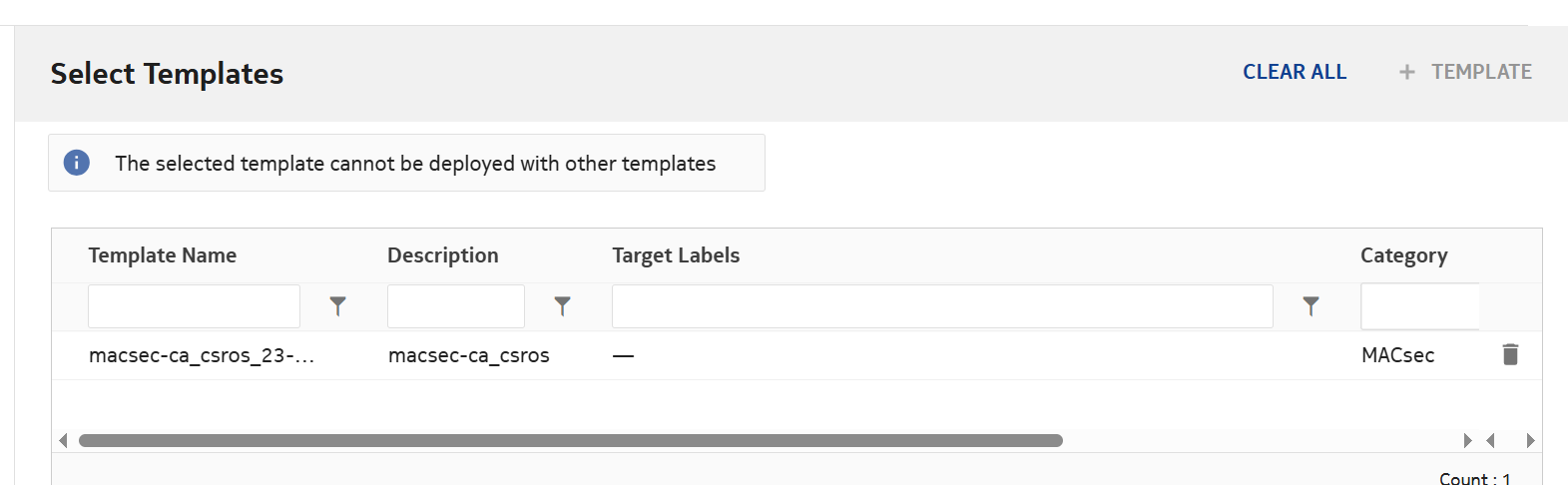The width and height of the screenshot is (1568, 485).
Task: Click the Template Name filter funnel icon
Action: click(338, 306)
